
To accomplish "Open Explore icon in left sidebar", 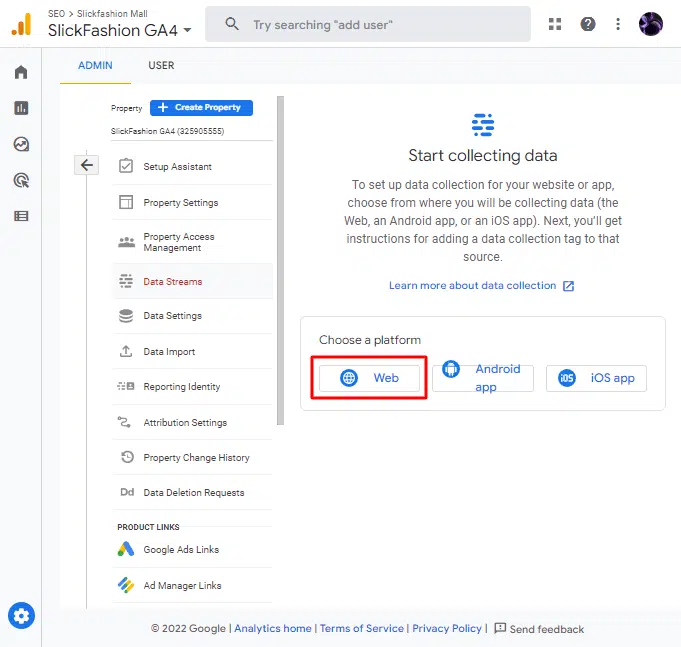I will [x=21, y=144].
